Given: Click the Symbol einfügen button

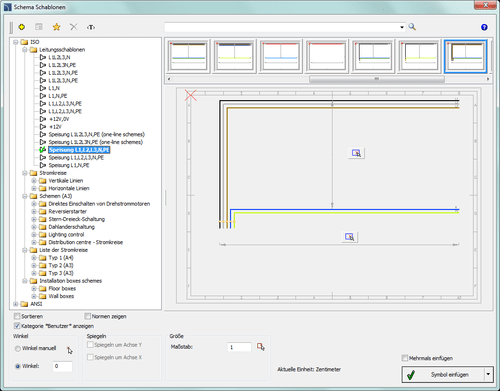Looking at the screenshot, I should 443,374.
